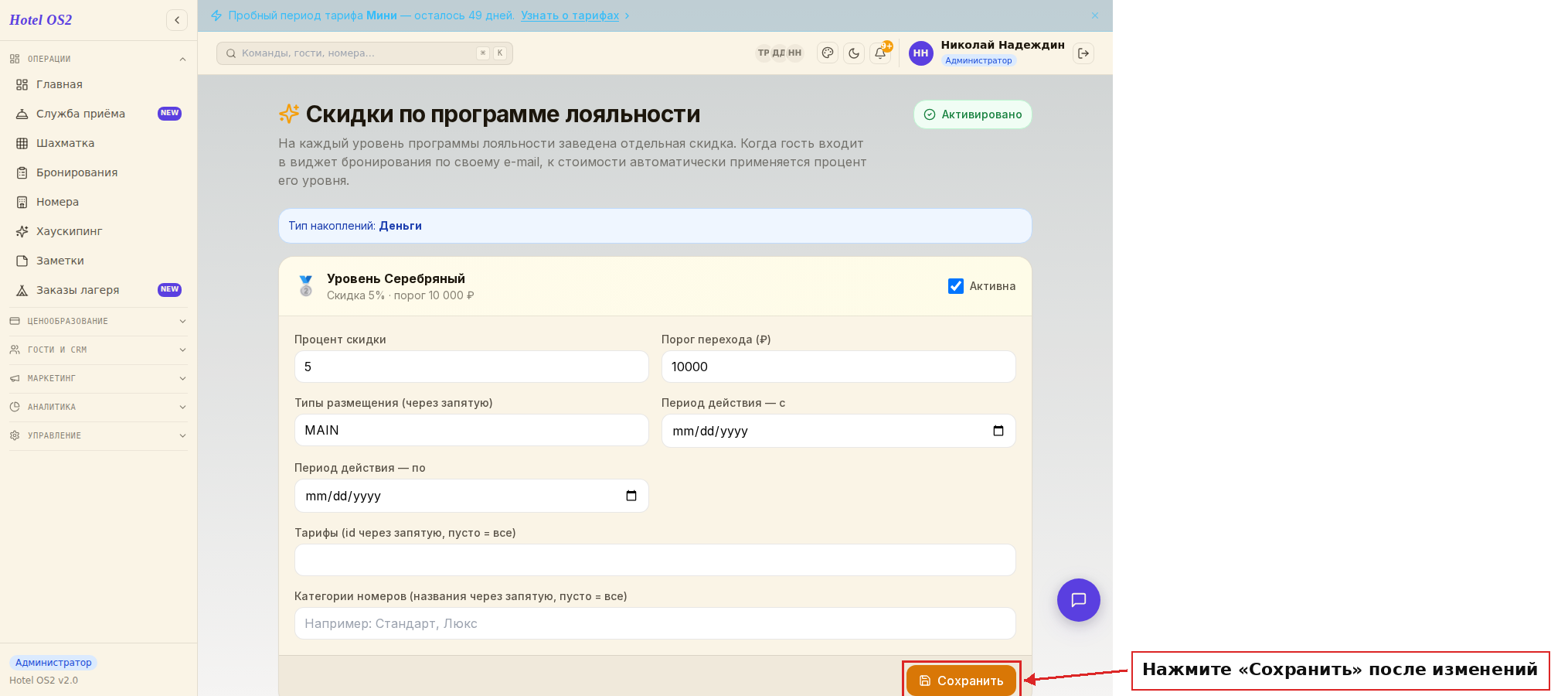Collapse the sidebar with the chevron button
Image resolution: width=1568 pixels, height=696 pixels.
177,20
